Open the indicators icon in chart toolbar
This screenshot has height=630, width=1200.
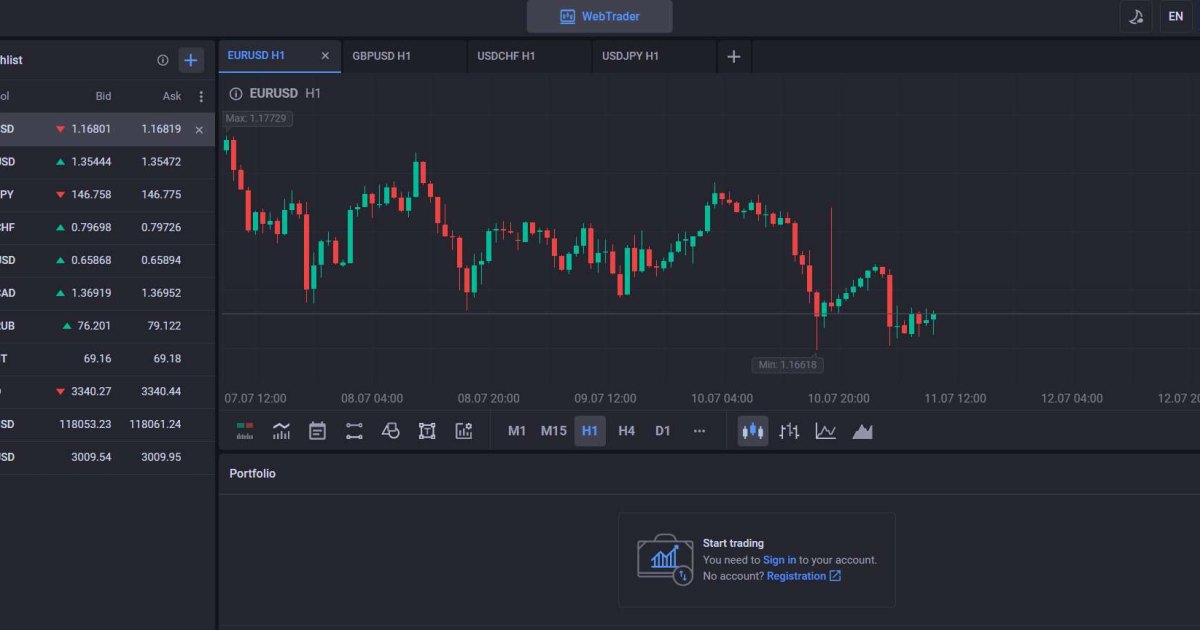(x=281, y=431)
